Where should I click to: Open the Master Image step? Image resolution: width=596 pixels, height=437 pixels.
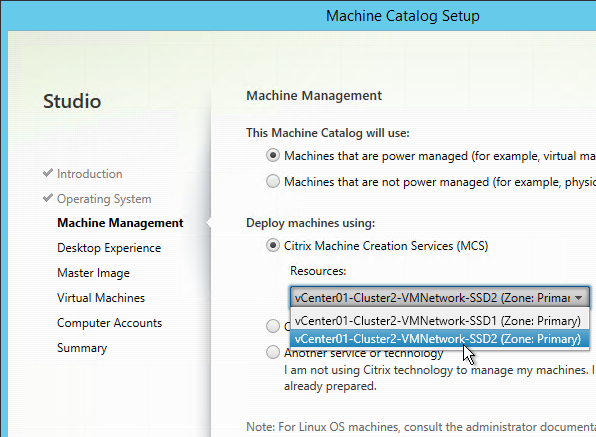click(94, 273)
